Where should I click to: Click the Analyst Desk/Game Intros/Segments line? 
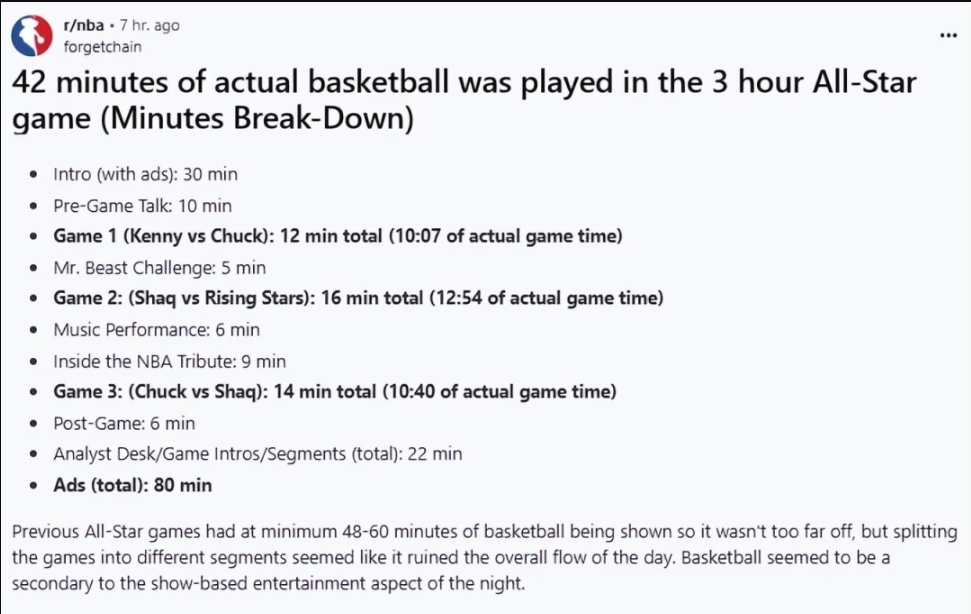click(x=257, y=454)
